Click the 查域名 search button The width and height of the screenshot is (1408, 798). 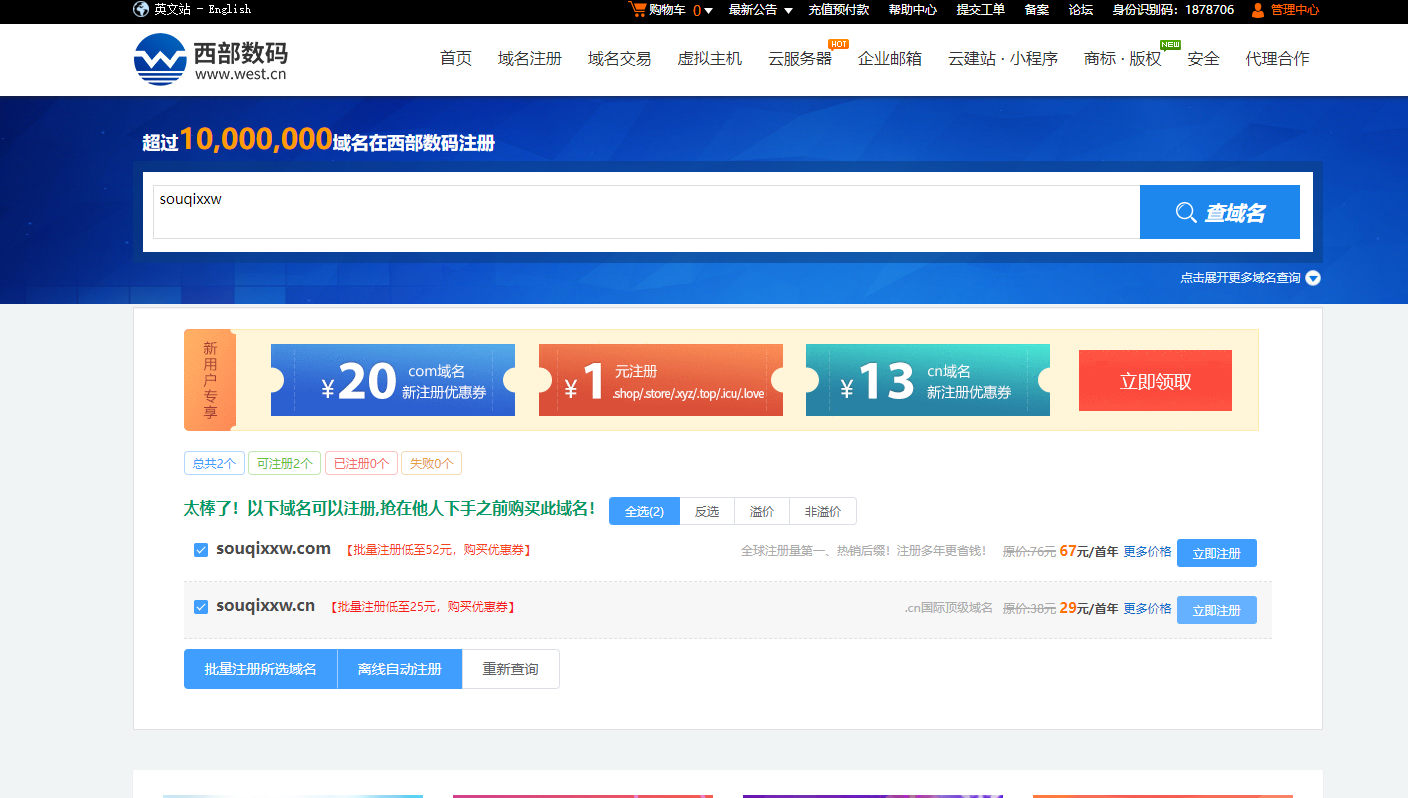tap(1220, 212)
